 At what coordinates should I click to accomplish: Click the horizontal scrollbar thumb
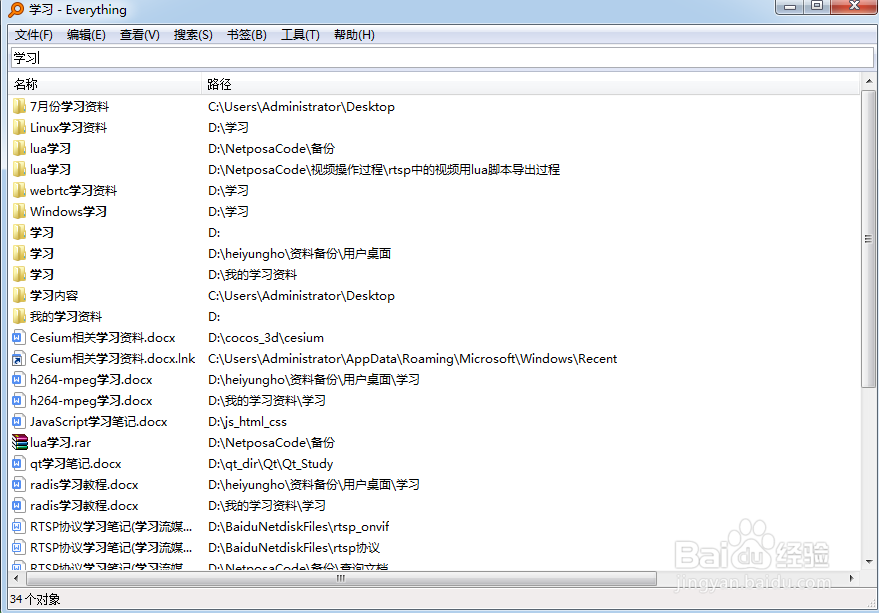tap(340, 578)
